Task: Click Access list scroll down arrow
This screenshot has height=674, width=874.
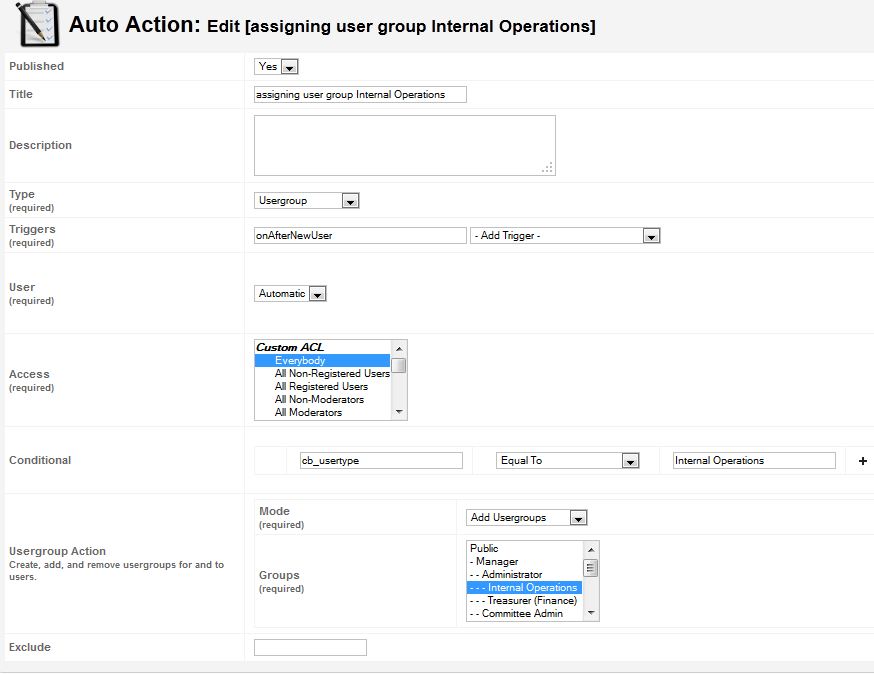Action: 399,412
